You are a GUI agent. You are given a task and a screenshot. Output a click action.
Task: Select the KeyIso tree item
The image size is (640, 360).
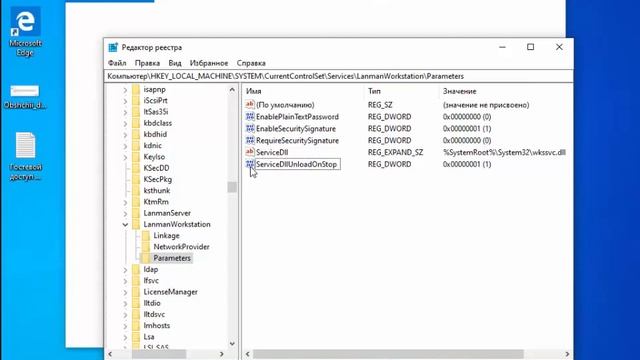point(154,157)
